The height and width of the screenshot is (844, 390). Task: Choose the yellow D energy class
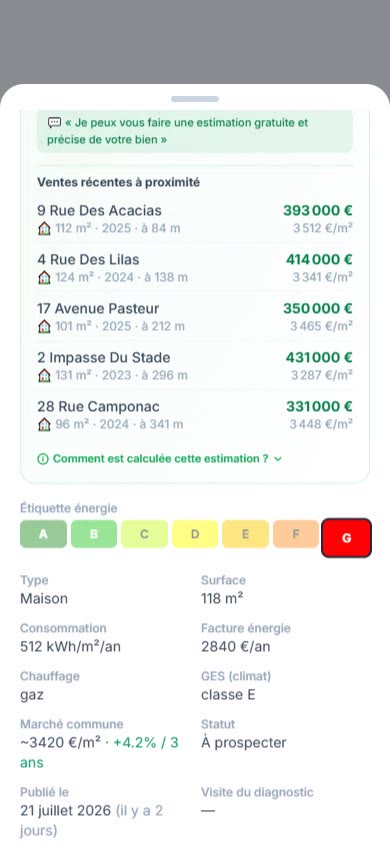(195, 534)
